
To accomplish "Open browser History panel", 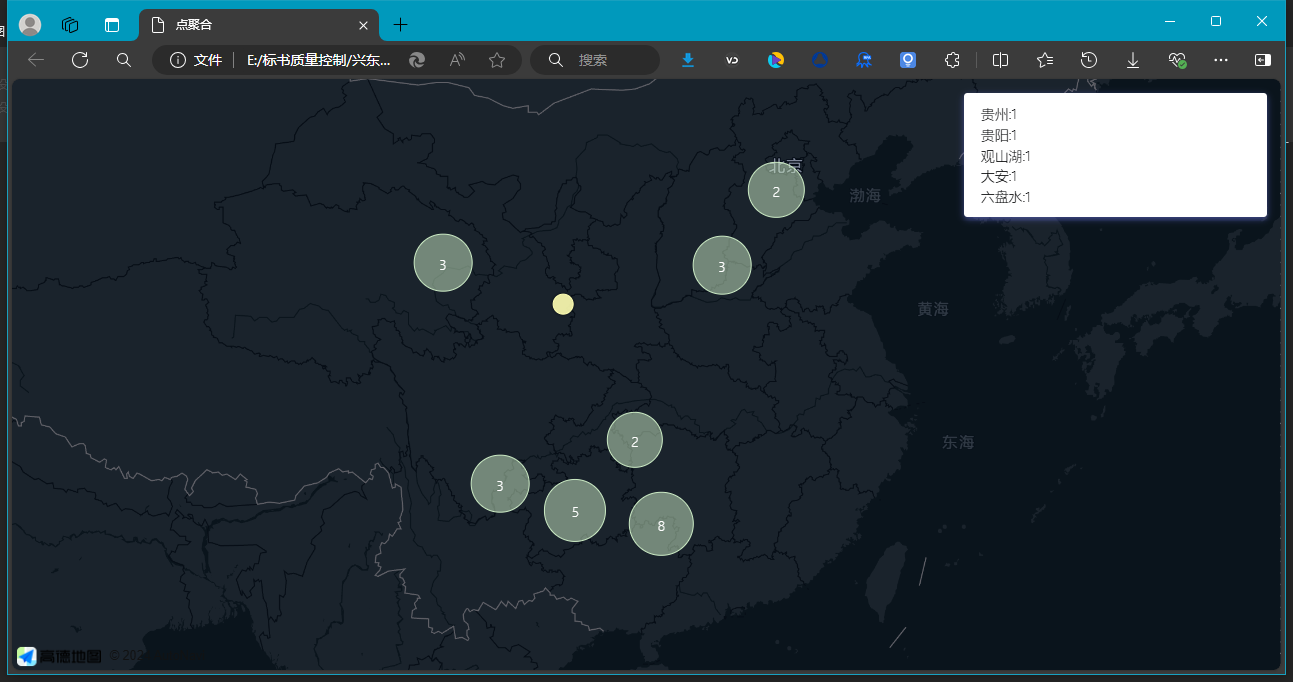I will [1089, 60].
